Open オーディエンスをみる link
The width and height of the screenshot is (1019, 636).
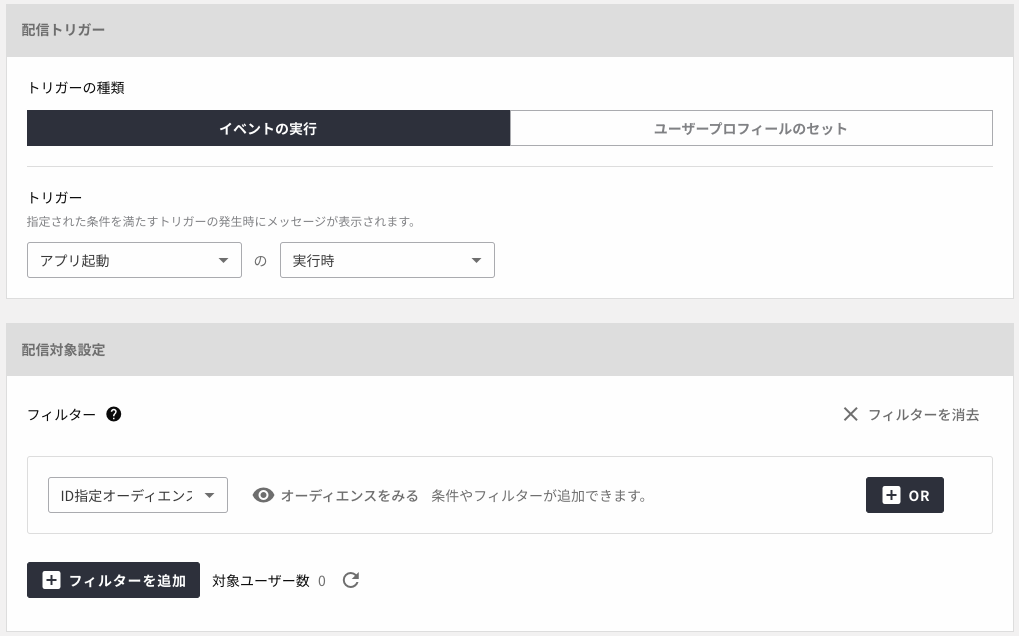pos(350,496)
